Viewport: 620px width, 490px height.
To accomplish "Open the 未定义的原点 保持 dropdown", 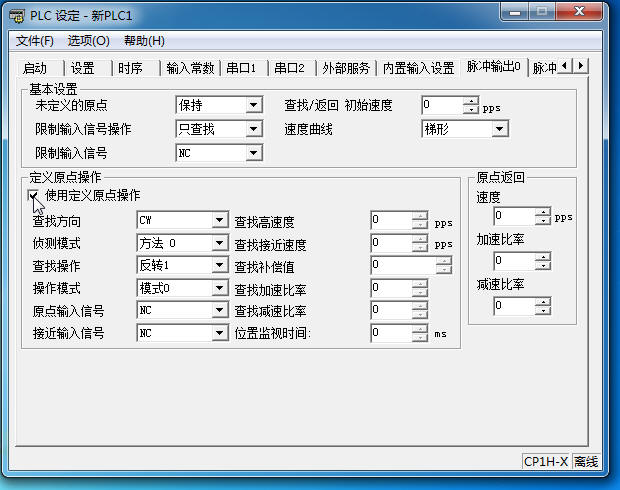I will pos(253,105).
